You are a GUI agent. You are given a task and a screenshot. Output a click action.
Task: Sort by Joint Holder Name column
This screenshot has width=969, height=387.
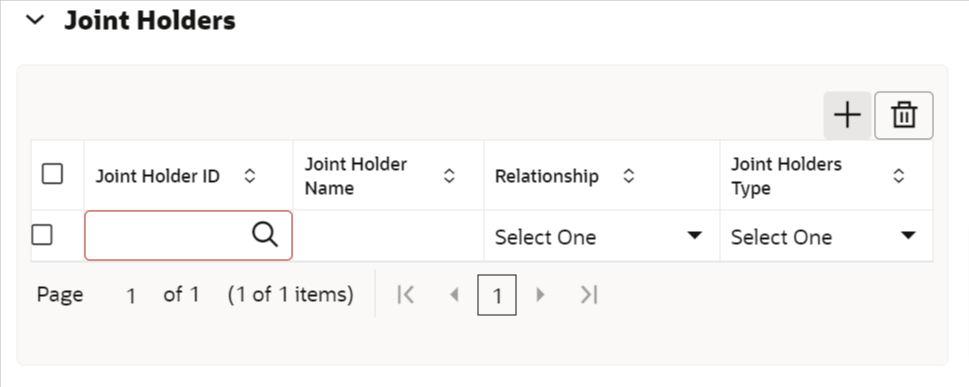(x=449, y=176)
